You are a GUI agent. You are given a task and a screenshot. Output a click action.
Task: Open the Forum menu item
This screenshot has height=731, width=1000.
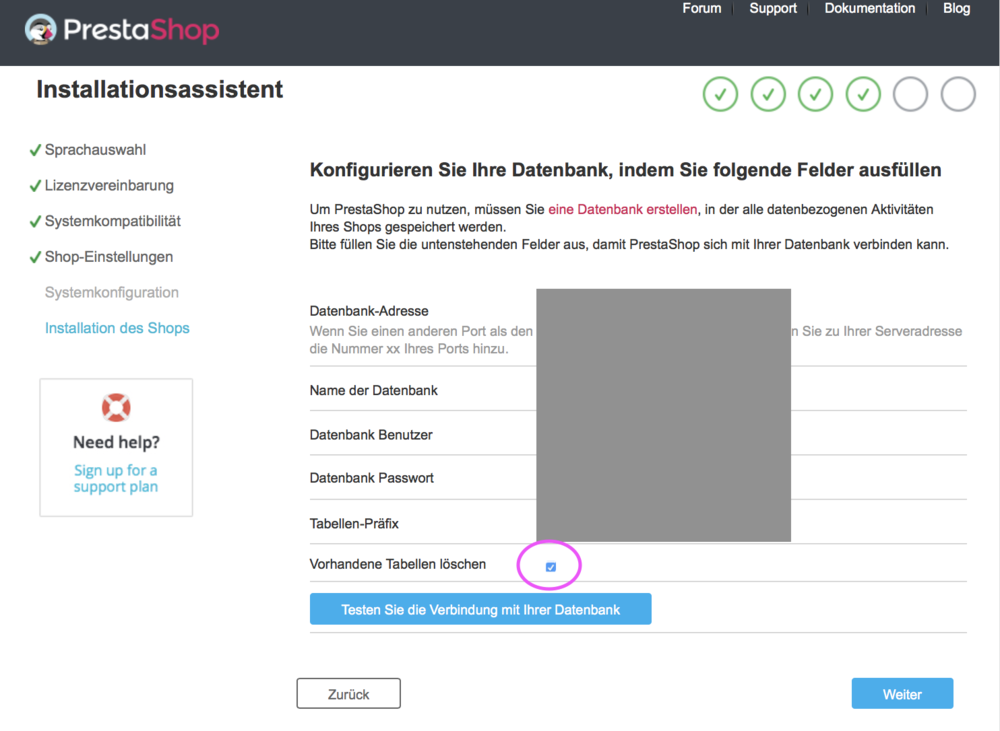click(701, 8)
